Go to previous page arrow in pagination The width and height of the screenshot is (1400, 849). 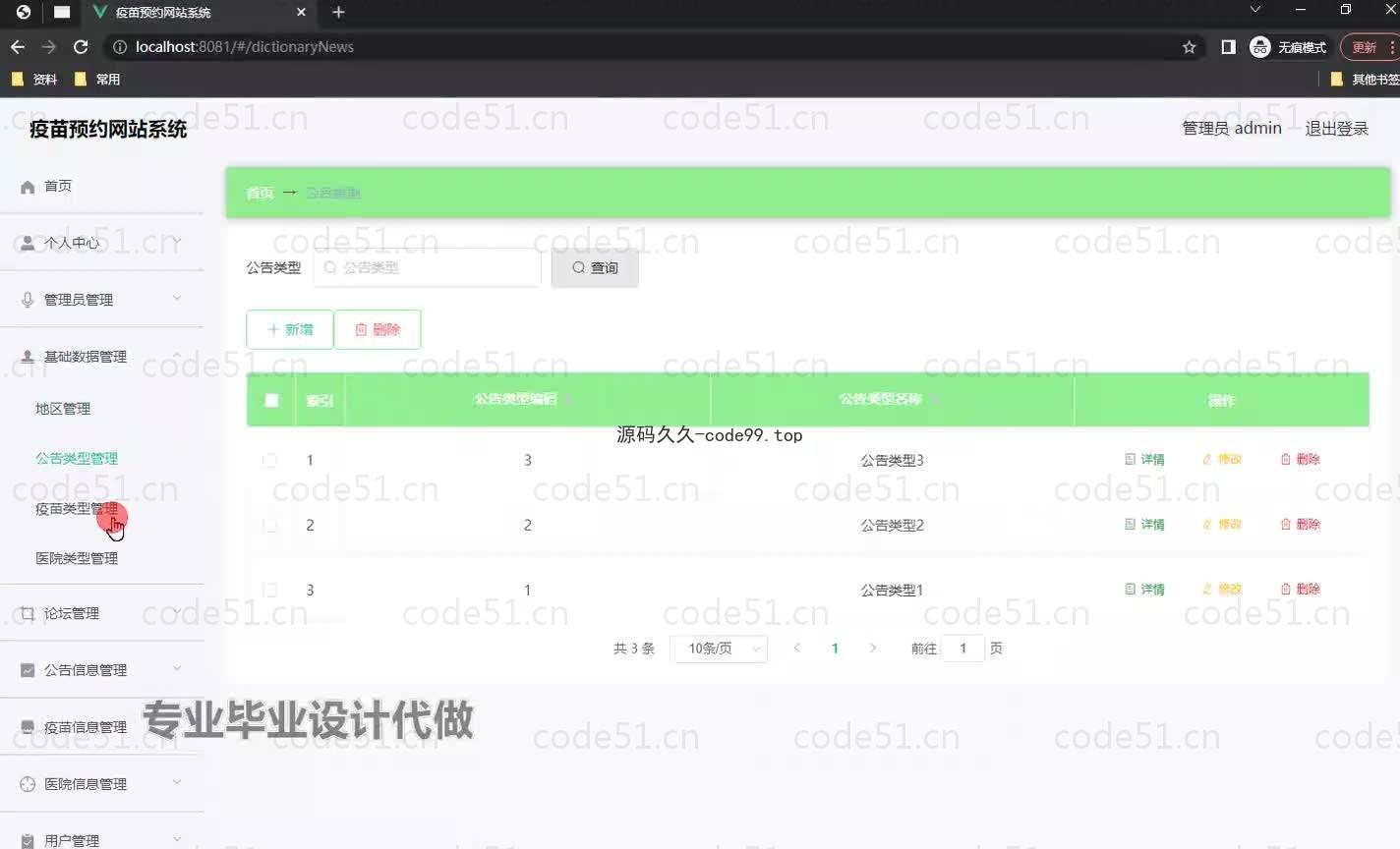pyautogui.click(x=797, y=648)
